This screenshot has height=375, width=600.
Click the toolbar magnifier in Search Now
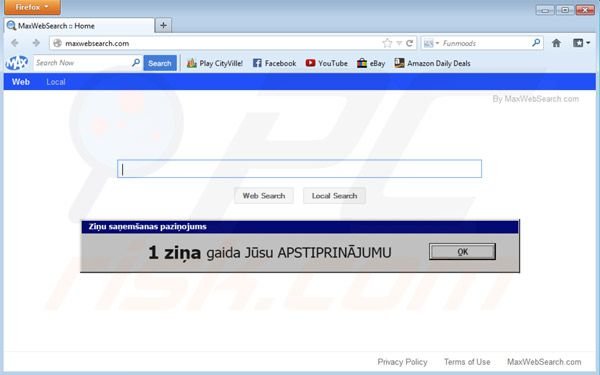pyautogui.click(x=136, y=62)
